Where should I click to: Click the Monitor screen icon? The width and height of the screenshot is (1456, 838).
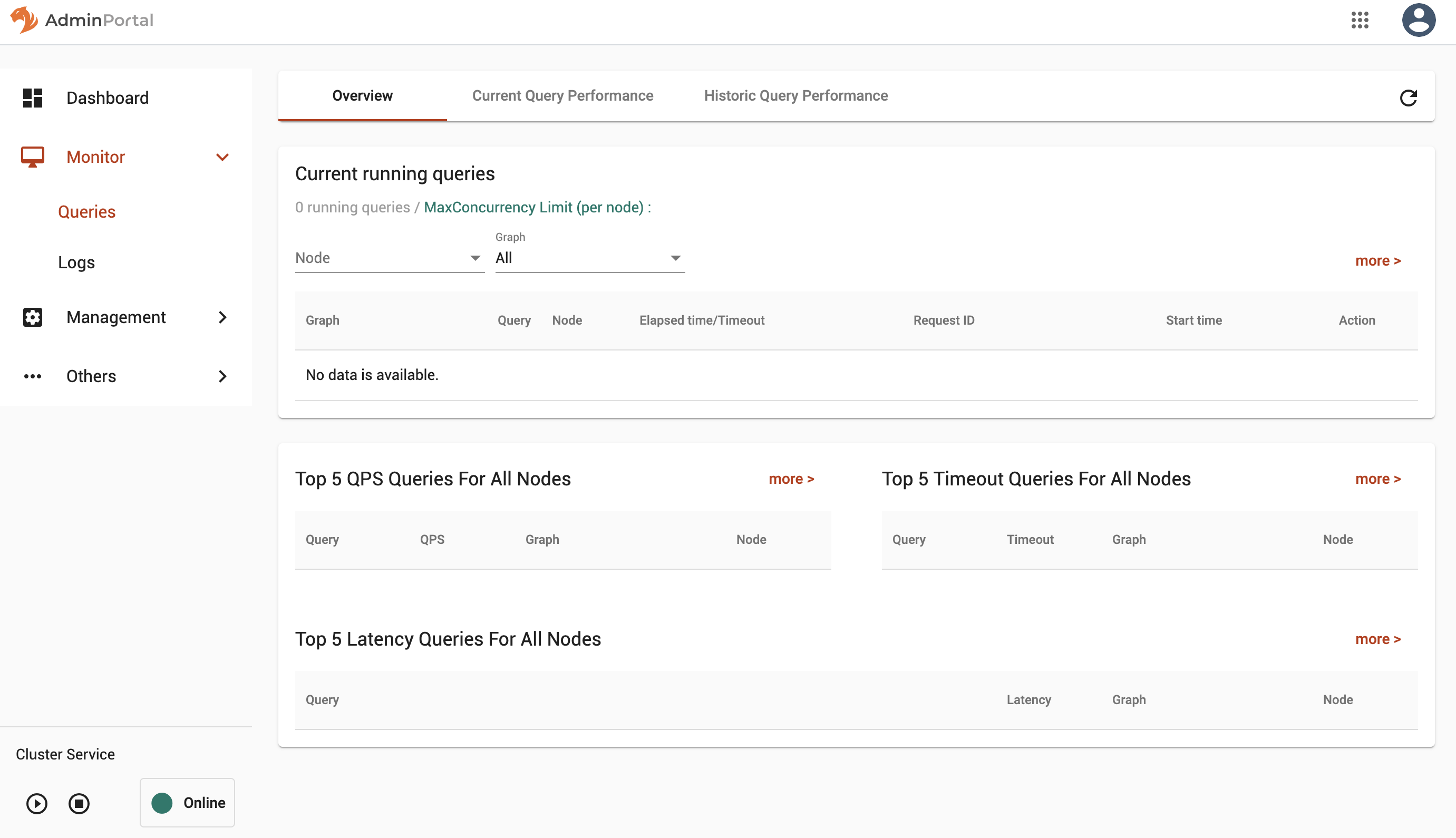[33, 156]
